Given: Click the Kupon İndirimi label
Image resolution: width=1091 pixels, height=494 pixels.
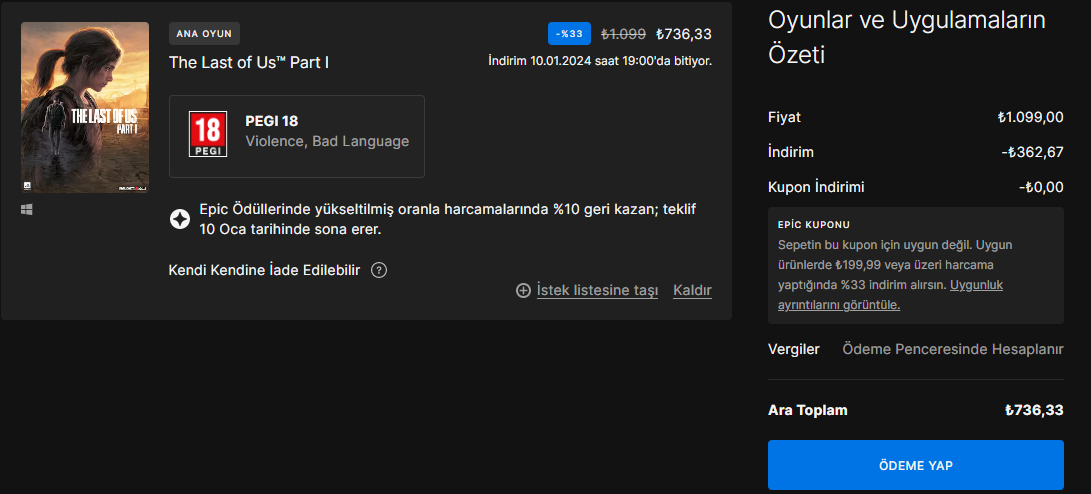Looking at the screenshot, I should point(816,187).
